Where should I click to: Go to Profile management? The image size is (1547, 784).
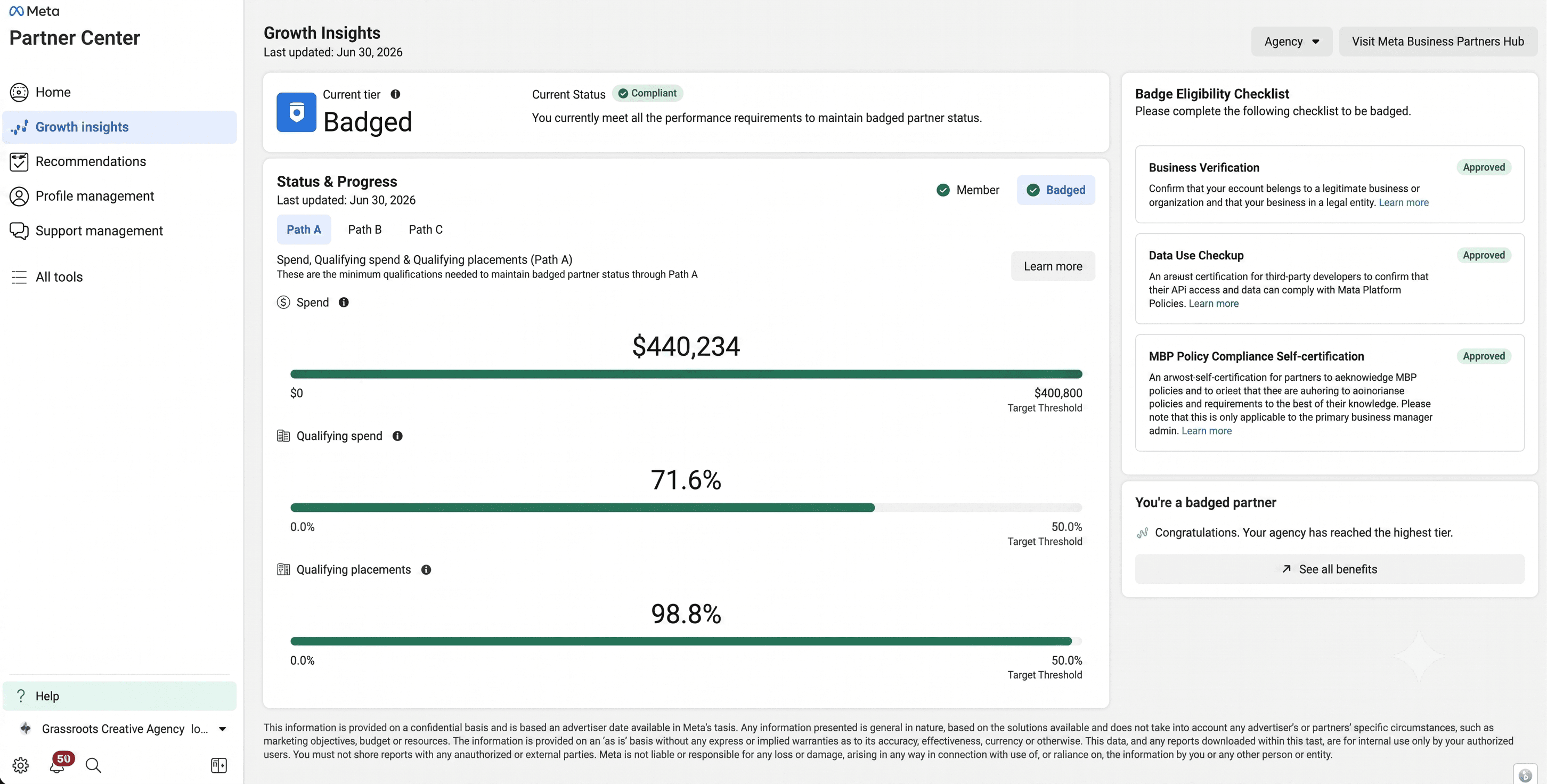pos(119,197)
